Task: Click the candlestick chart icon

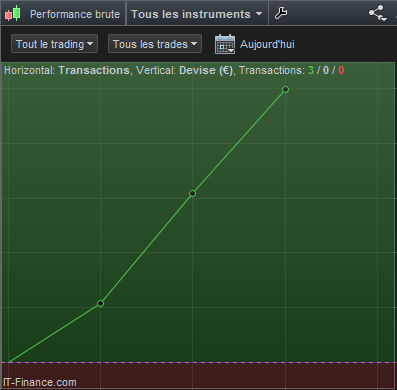Action: (x=13, y=14)
